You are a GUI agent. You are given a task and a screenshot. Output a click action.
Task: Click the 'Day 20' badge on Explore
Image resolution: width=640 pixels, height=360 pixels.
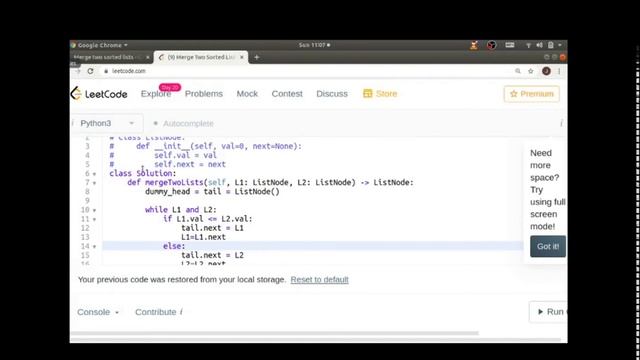click(170, 87)
